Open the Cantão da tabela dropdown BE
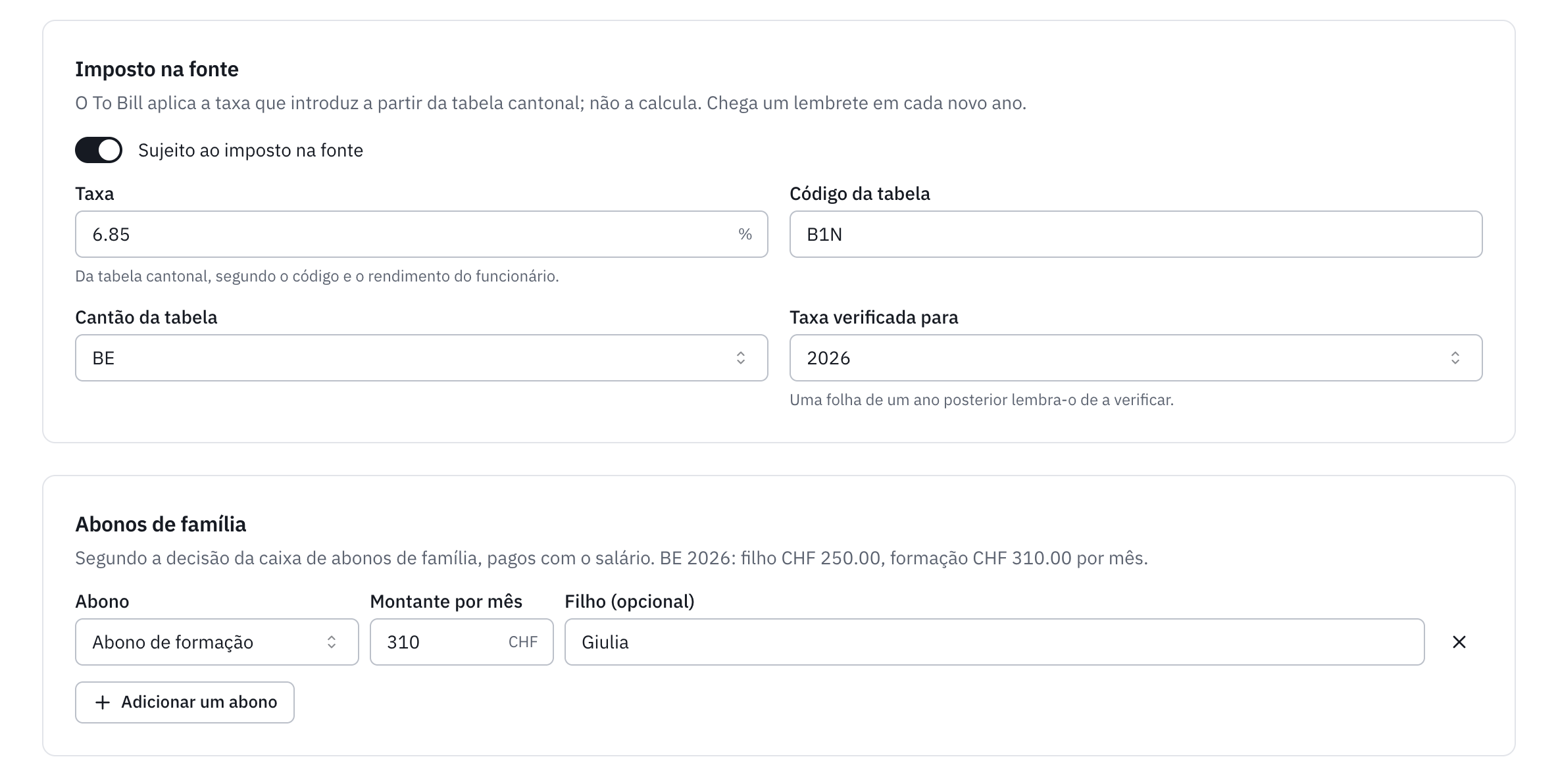The height and width of the screenshot is (784, 1558). click(421, 358)
